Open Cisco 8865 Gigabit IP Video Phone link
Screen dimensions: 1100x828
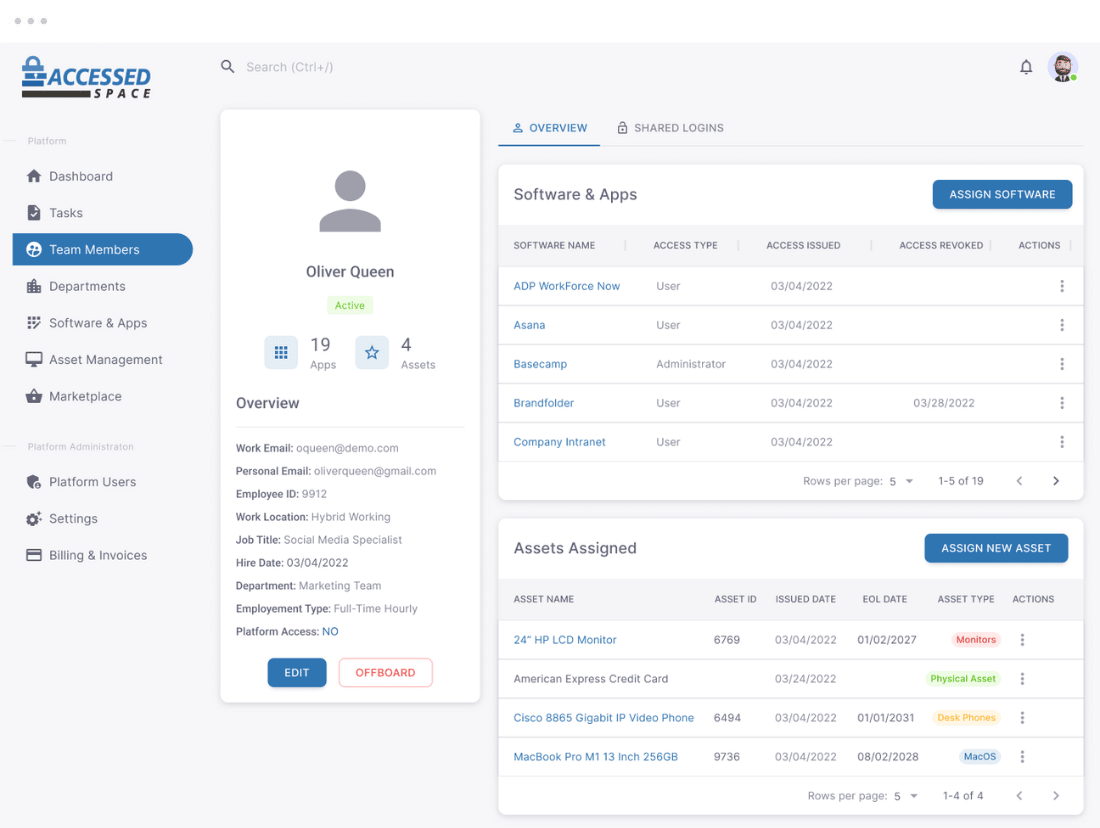603,718
